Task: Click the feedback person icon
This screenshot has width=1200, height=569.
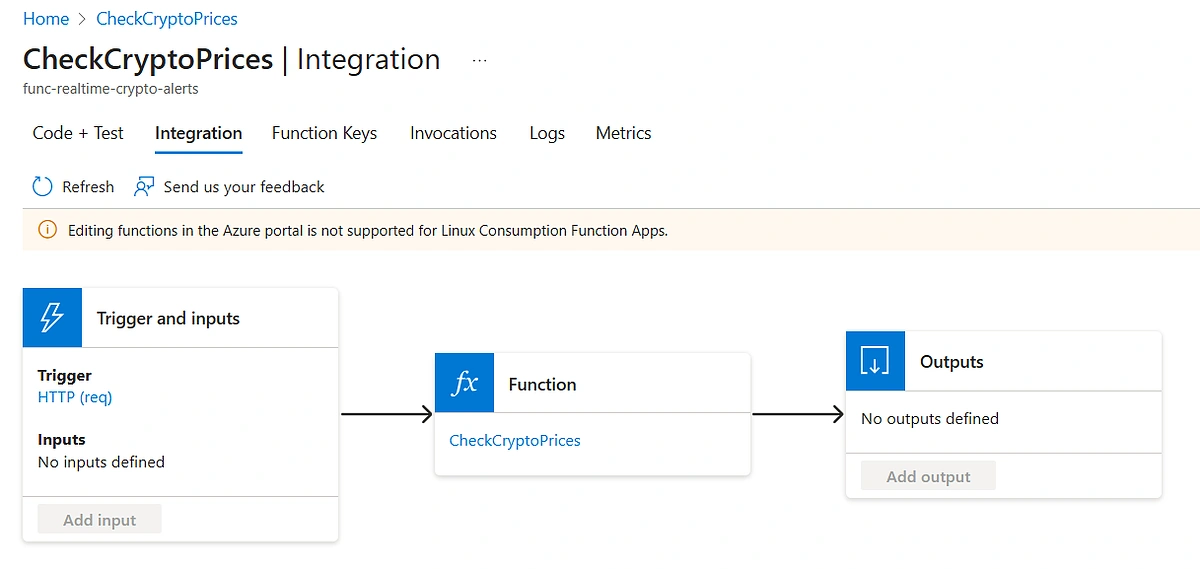Action: click(144, 187)
